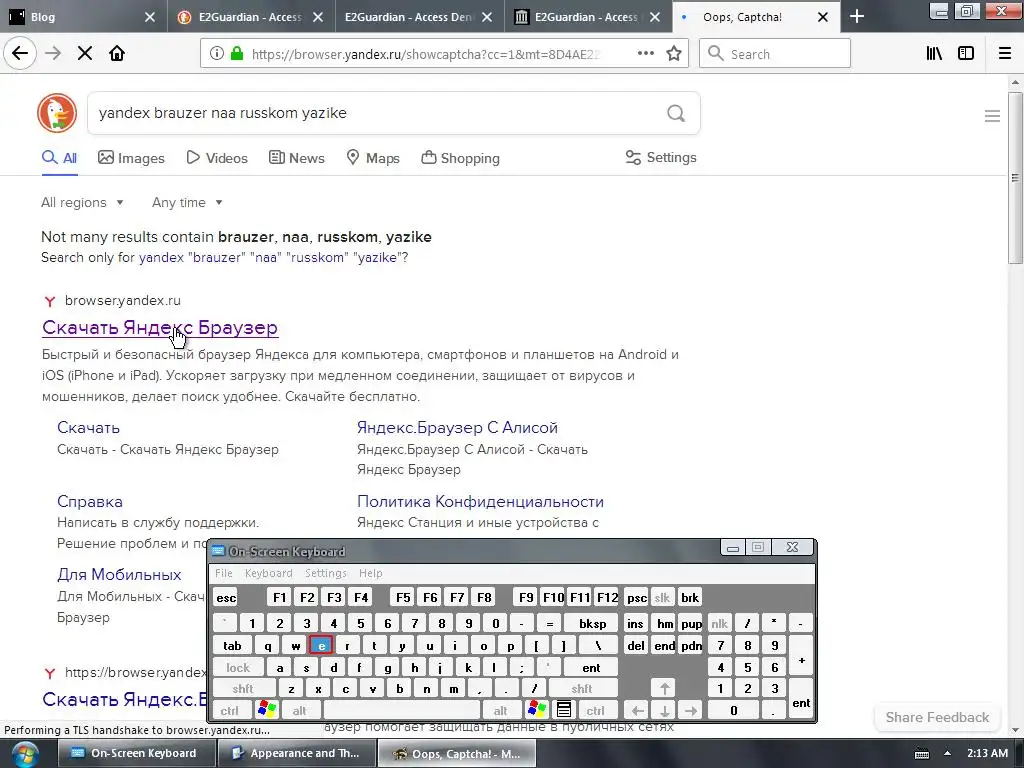Open the Help menu in On-Screen Keyboard
The height and width of the screenshot is (768, 1024).
click(370, 573)
